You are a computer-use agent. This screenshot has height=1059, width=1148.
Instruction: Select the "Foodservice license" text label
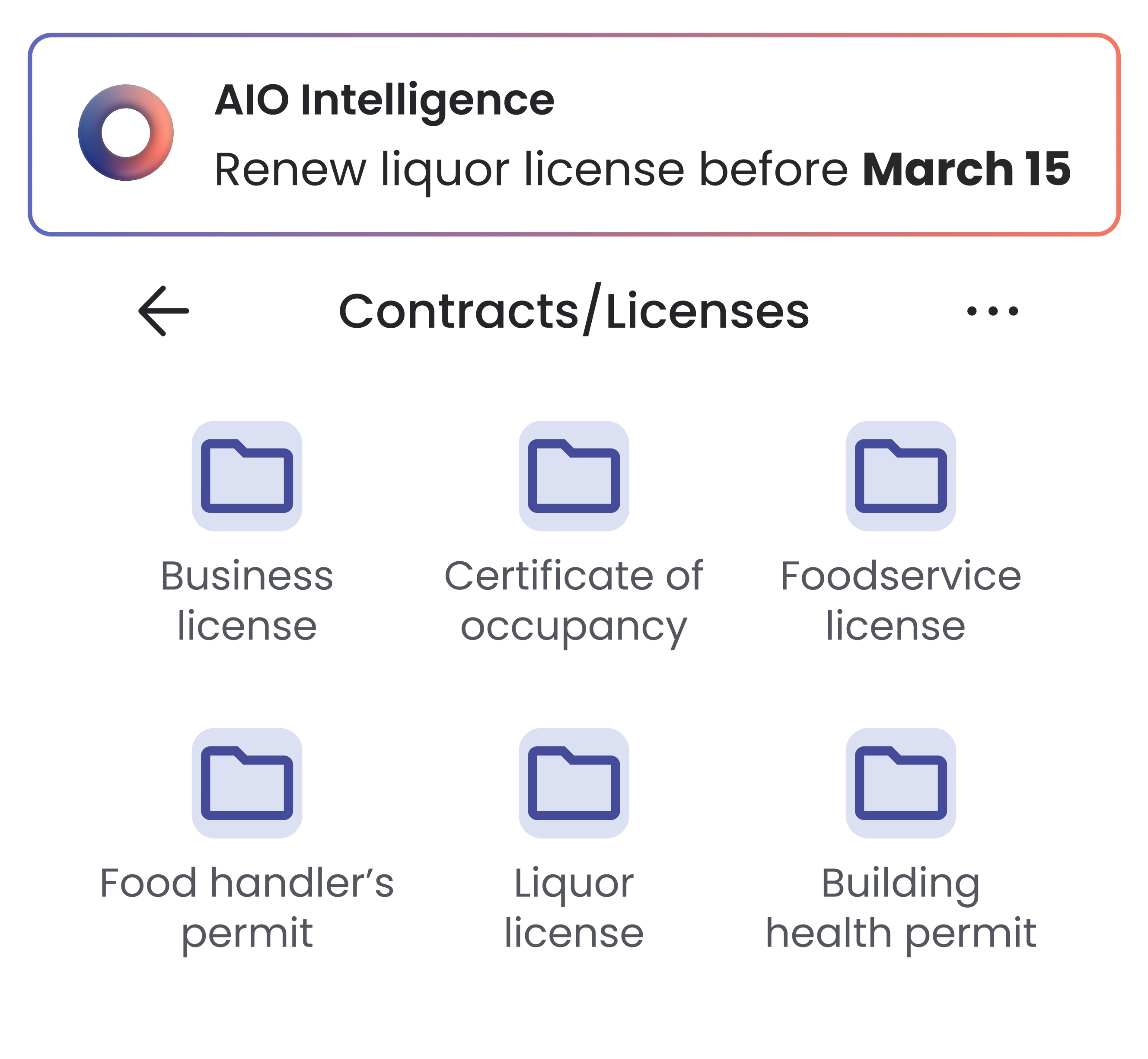coord(900,601)
